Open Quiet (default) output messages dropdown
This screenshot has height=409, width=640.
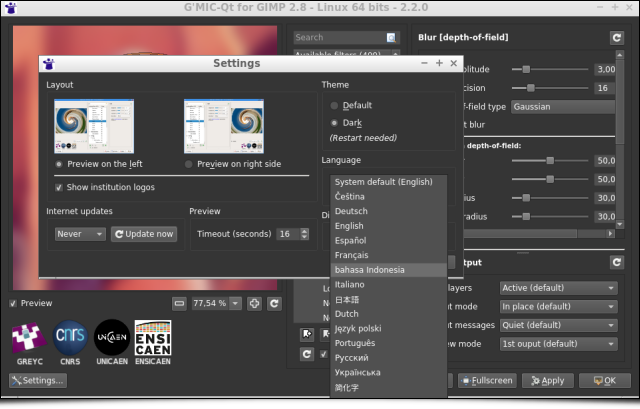(558, 325)
